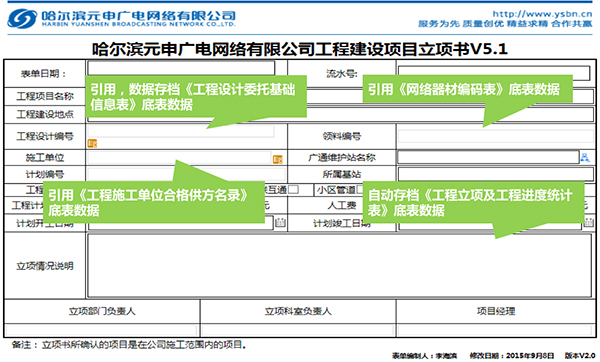Screen dimensions: 600x362
Task: Open the calendar icon for 计划开工日期
Action: (280, 222)
